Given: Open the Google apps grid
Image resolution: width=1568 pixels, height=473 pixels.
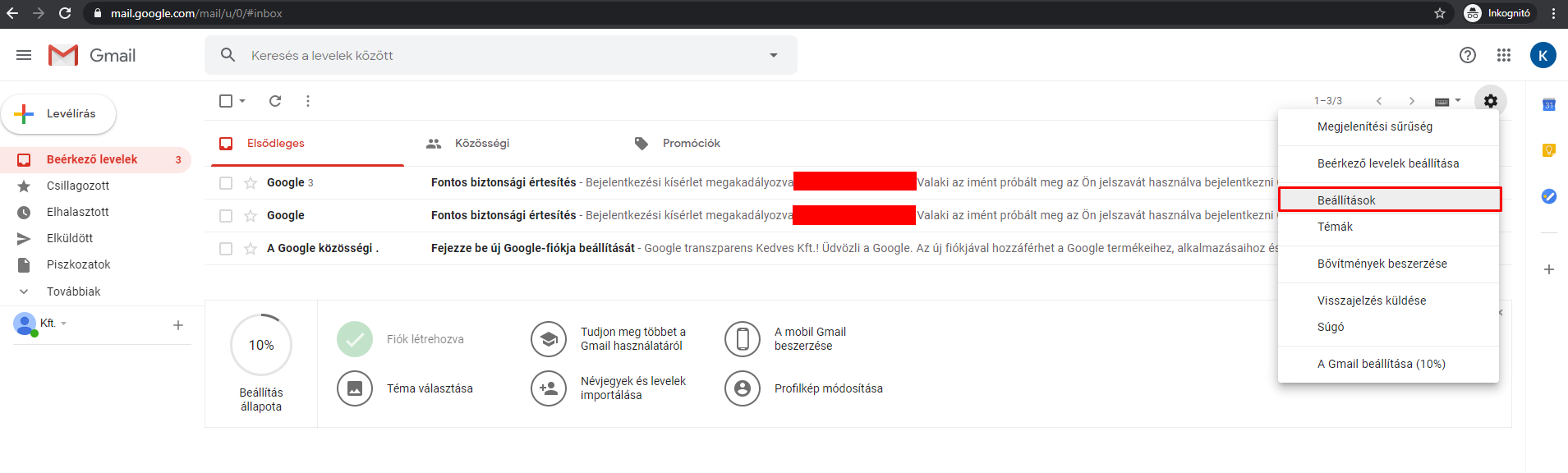Looking at the screenshot, I should point(1504,55).
